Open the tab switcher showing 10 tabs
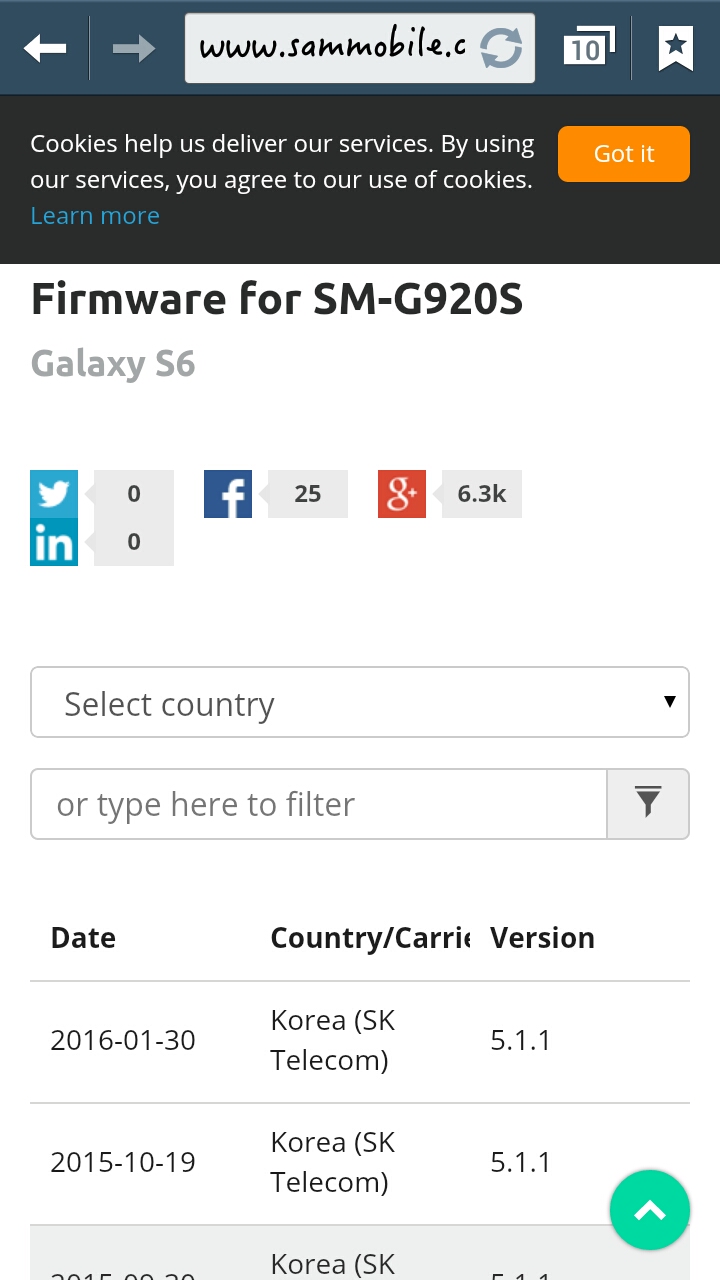The image size is (720, 1280). (588, 47)
